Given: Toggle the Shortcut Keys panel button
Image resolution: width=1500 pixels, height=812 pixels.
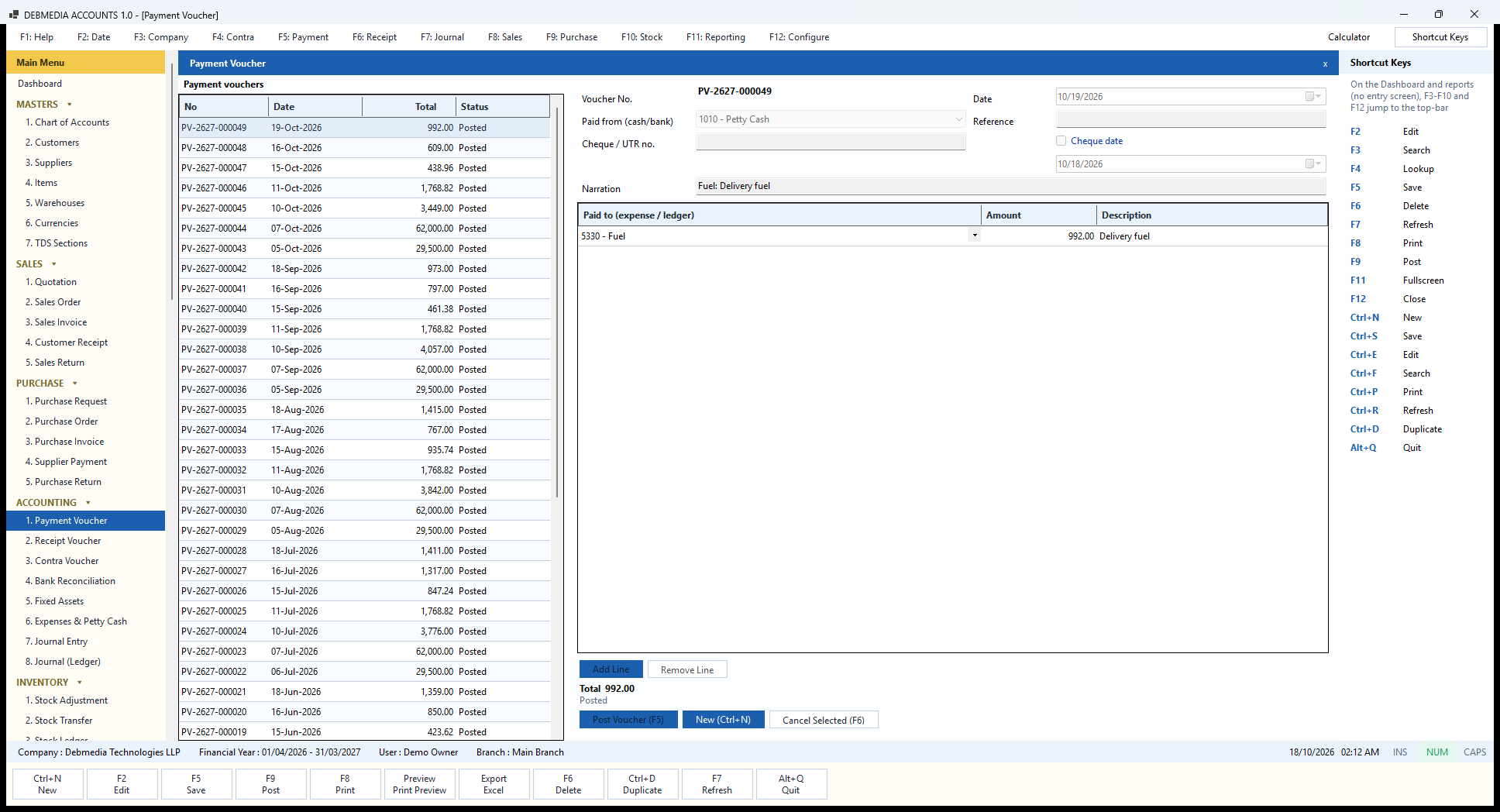Looking at the screenshot, I should 1440,37.
